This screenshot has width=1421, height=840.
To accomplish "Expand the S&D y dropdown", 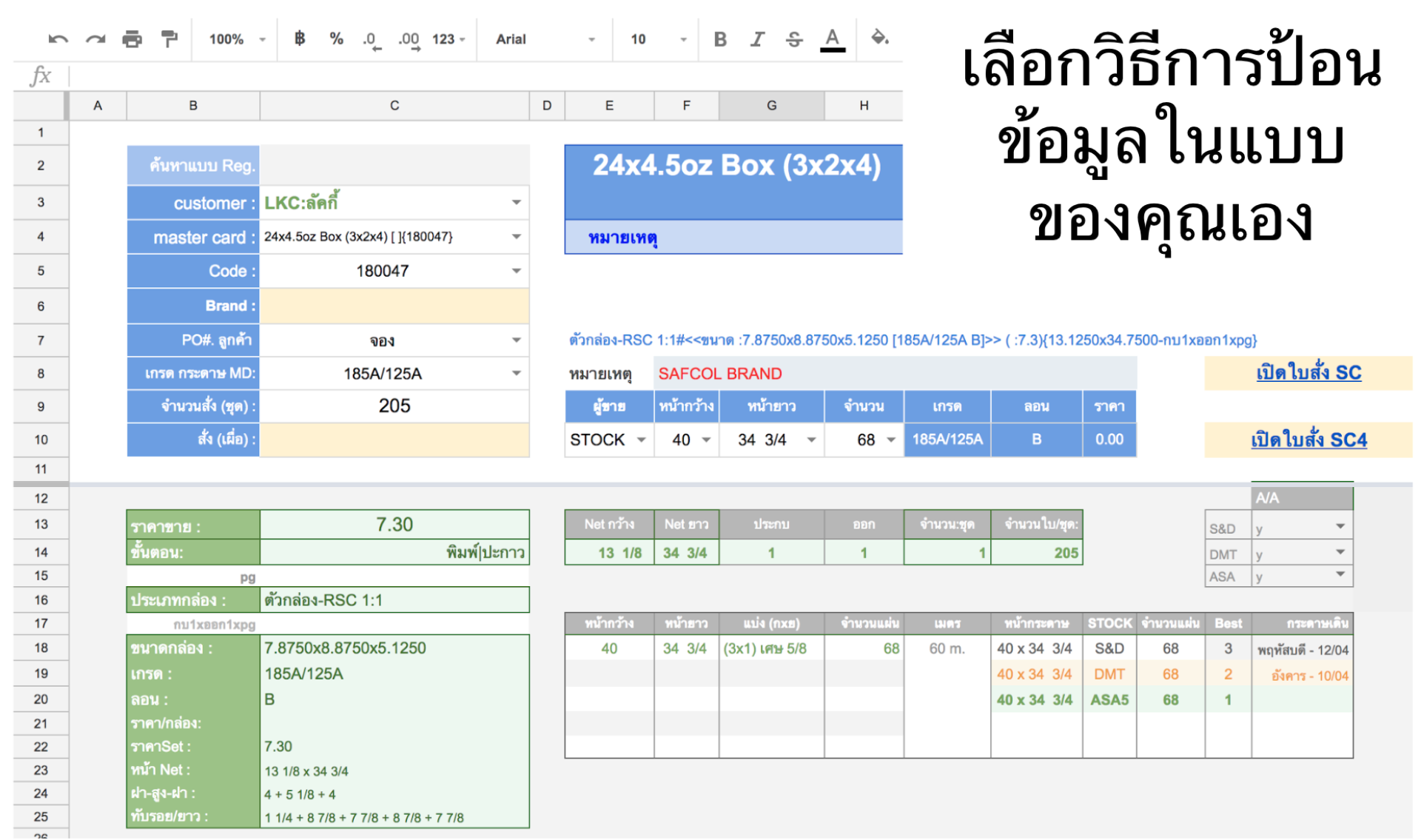I will 1340,527.
